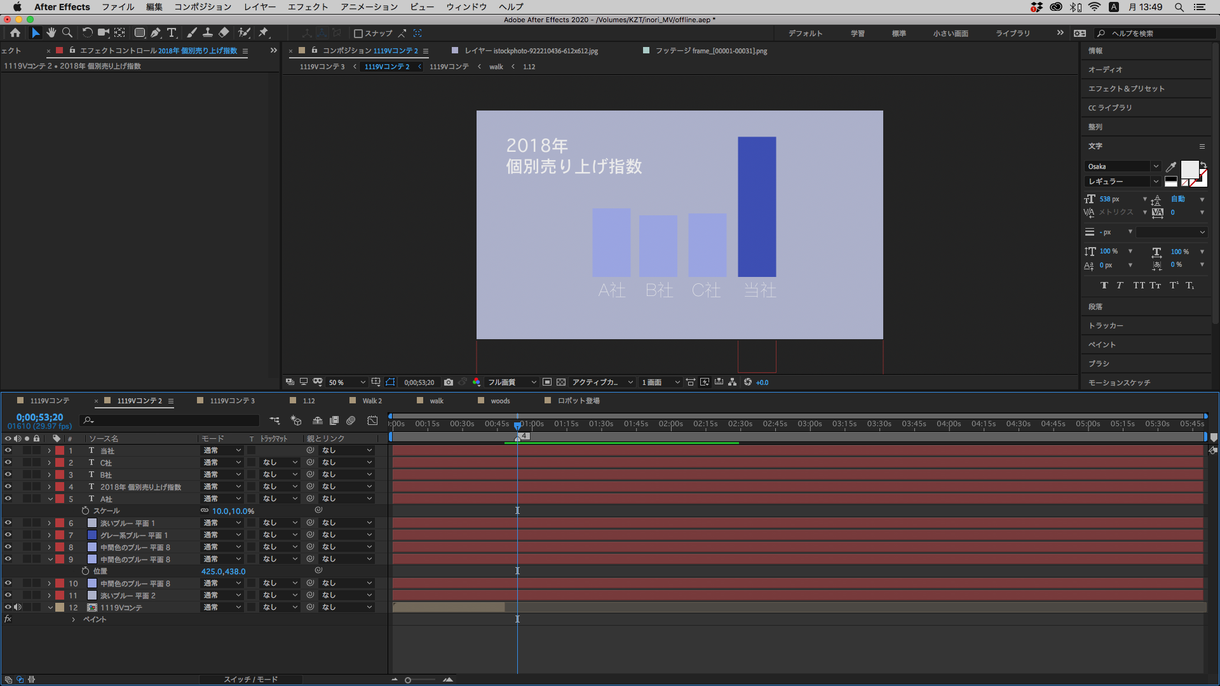Open the Osaka font family dropdown

pyautogui.click(x=1123, y=167)
